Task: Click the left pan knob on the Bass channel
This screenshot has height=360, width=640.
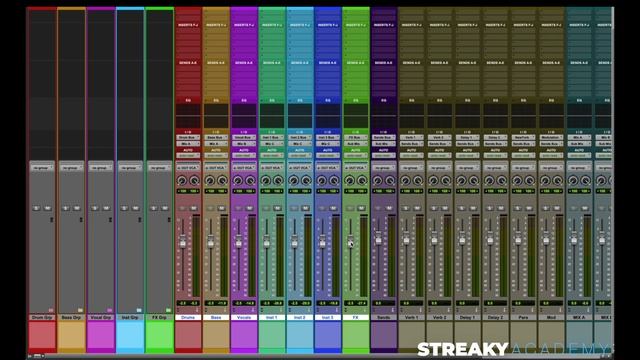Action: coord(210,180)
